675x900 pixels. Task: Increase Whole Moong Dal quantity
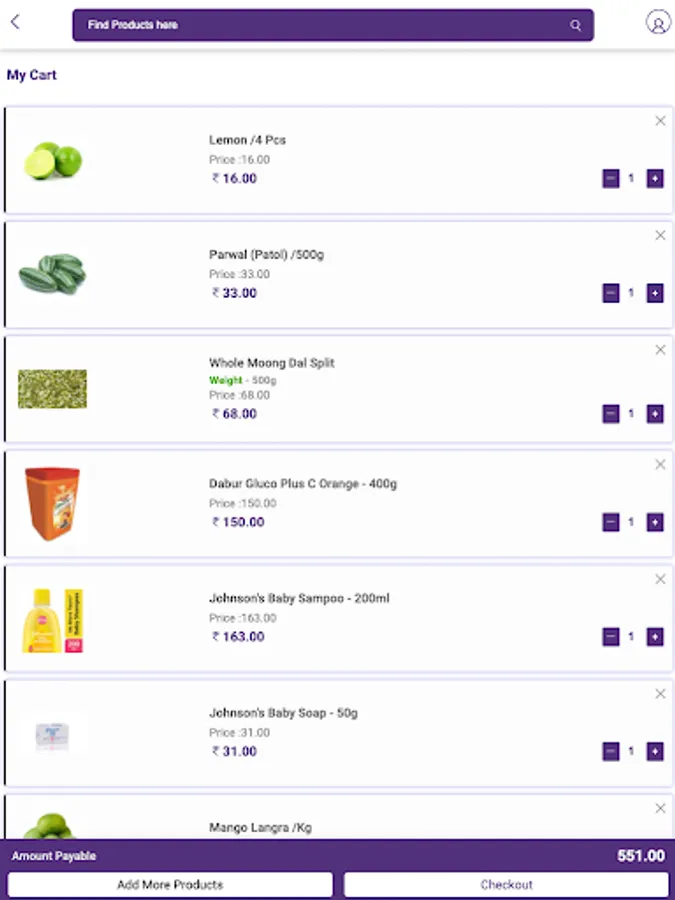point(655,414)
